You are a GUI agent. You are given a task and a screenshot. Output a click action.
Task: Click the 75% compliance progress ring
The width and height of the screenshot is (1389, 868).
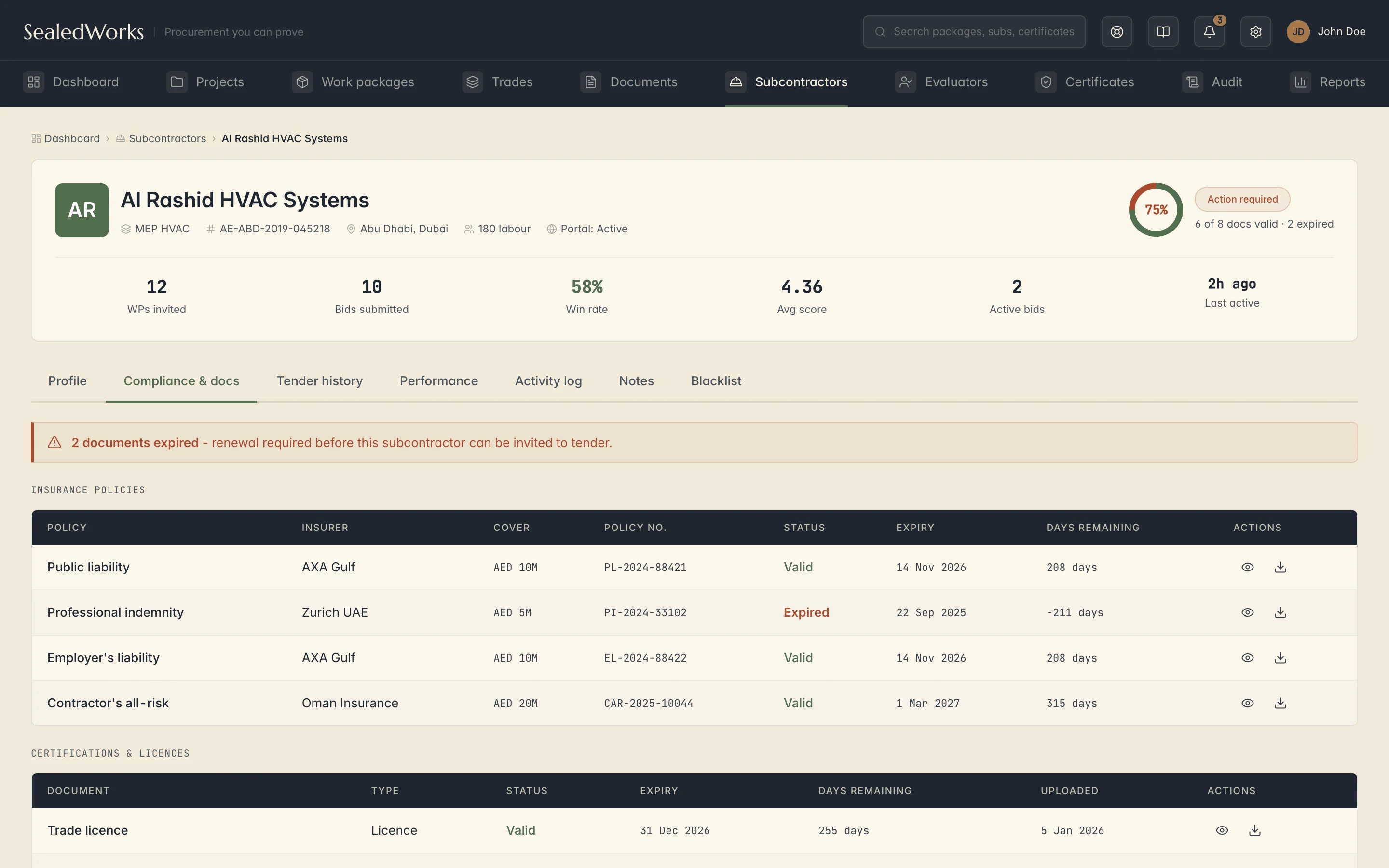[1156, 210]
